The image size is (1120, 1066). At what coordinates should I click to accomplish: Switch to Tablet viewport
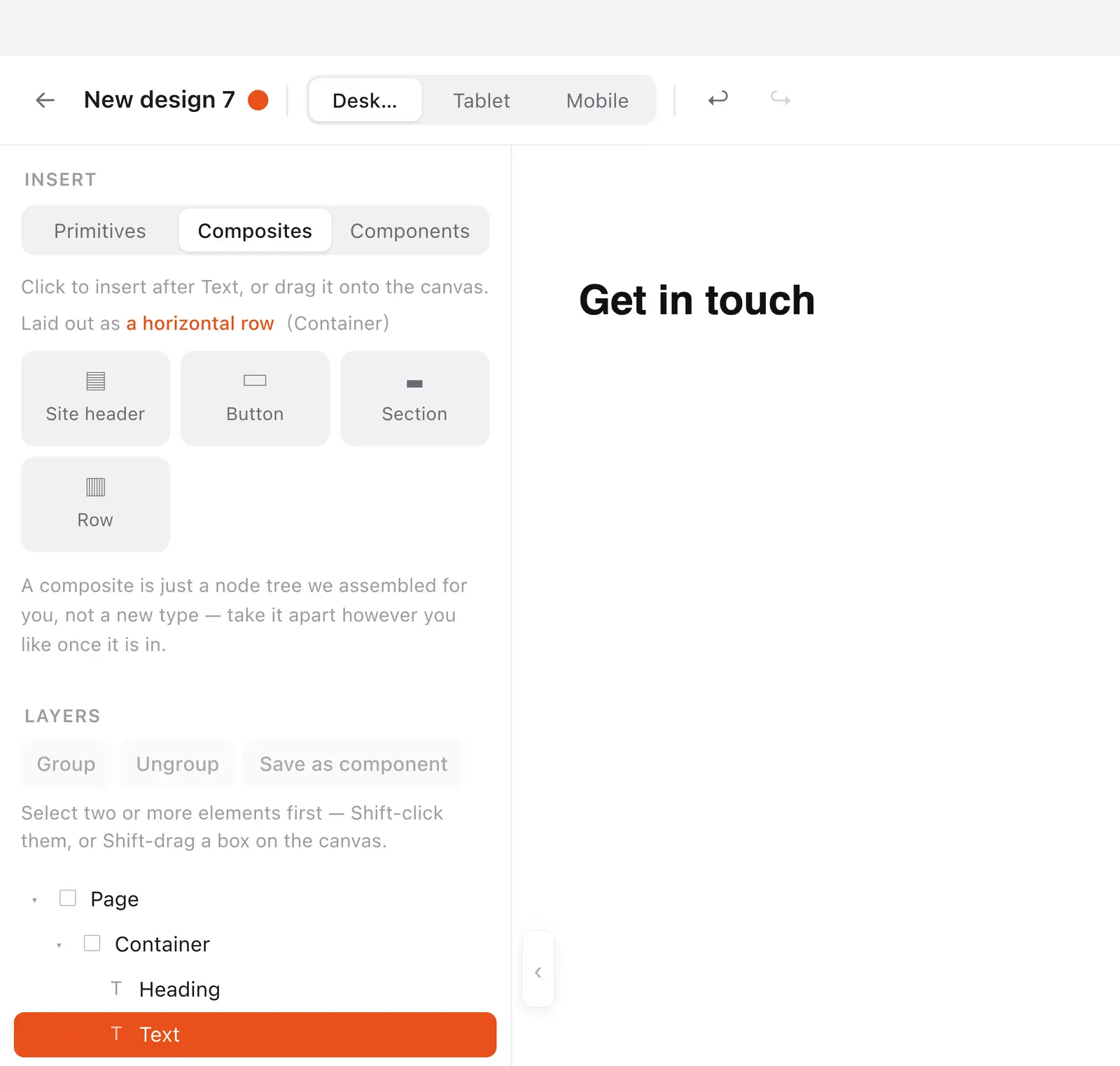482,100
